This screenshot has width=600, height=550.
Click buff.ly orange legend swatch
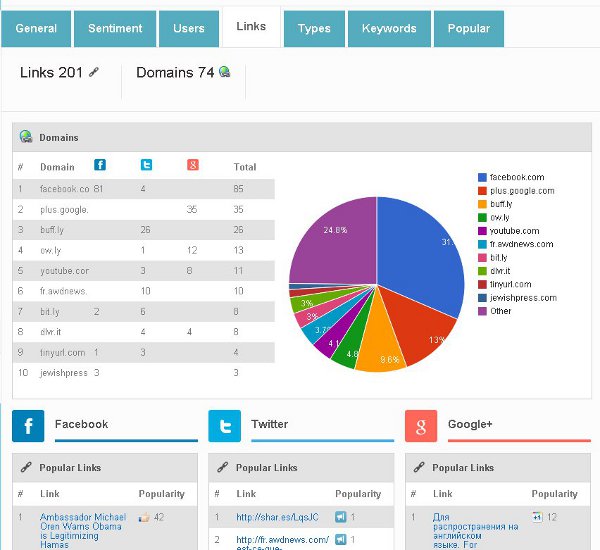482,204
